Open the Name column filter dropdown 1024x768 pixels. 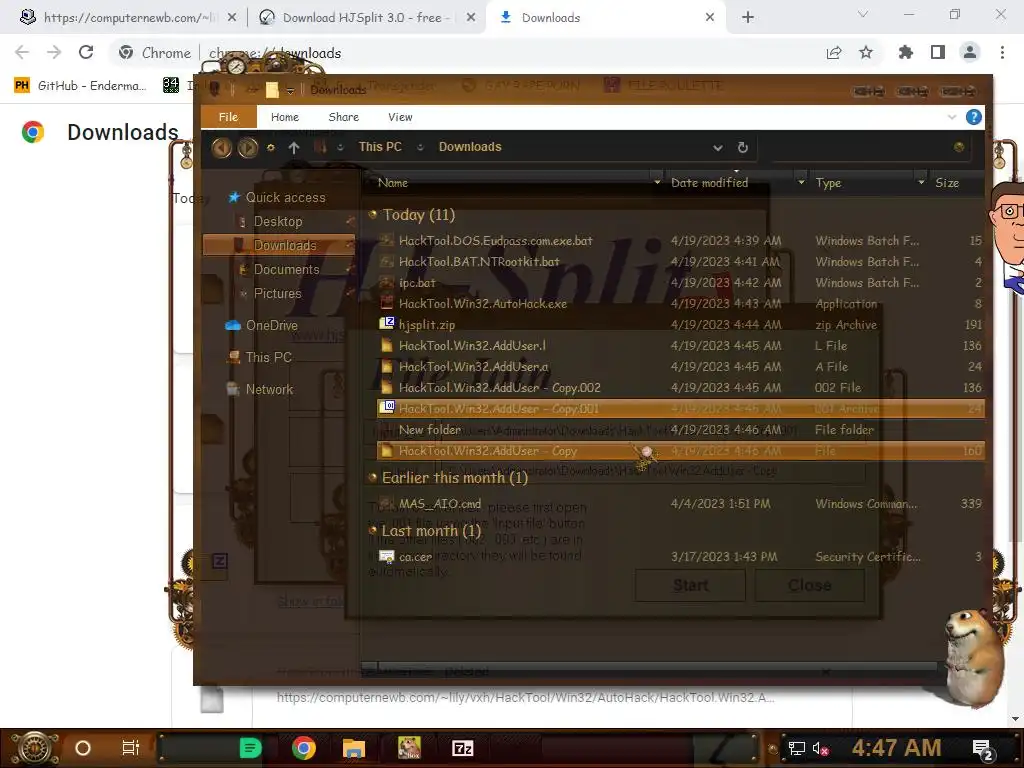click(x=657, y=182)
